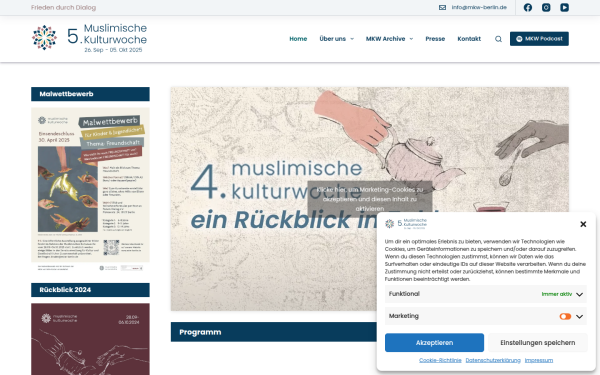Open the YouTube channel icon

(564, 7)
